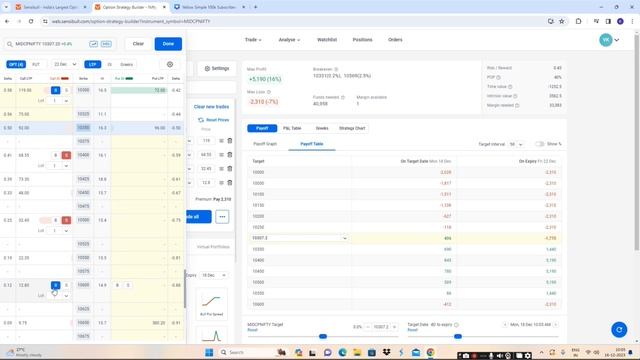Toggle call Sell for 119.00 row
Screen dimensions: 640x360
tap(66, 90)
